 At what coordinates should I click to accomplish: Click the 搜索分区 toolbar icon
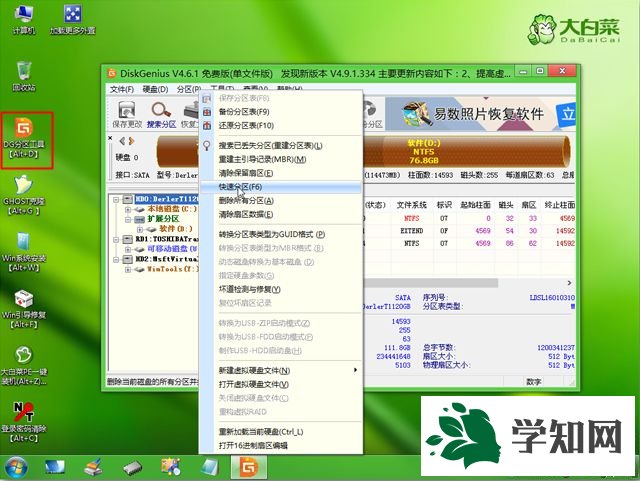pos(161,114)
